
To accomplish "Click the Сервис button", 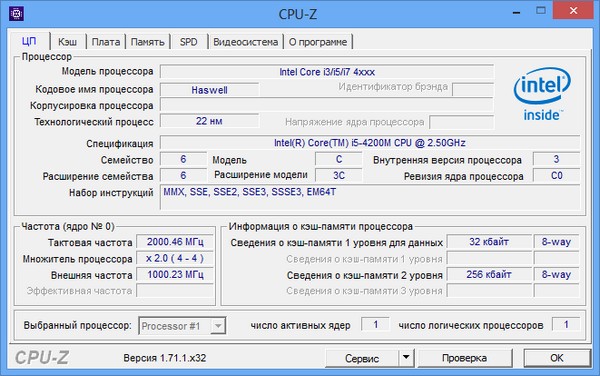I will click(362, 358).
